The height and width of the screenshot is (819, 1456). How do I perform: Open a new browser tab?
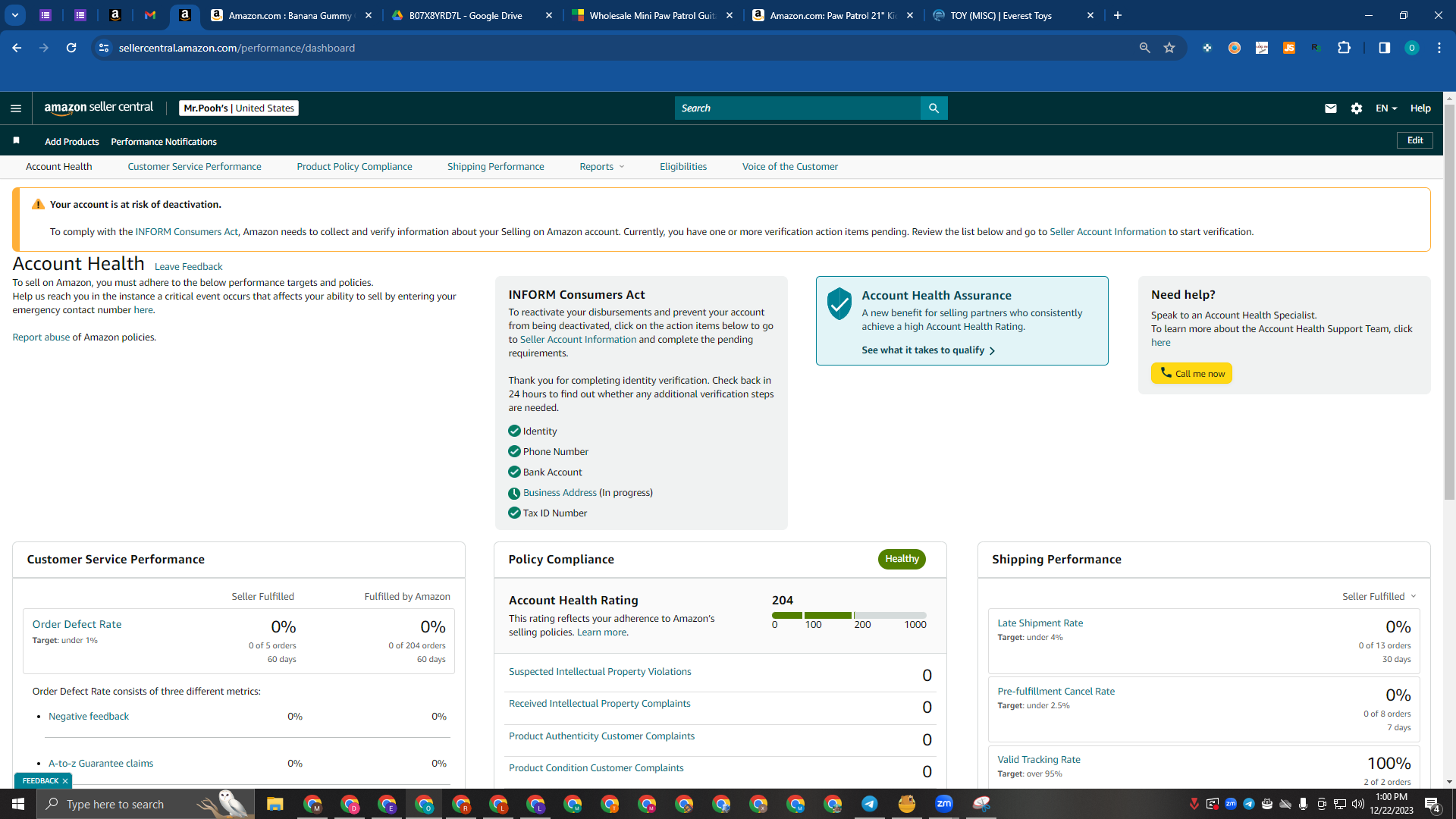[1117, 15]
